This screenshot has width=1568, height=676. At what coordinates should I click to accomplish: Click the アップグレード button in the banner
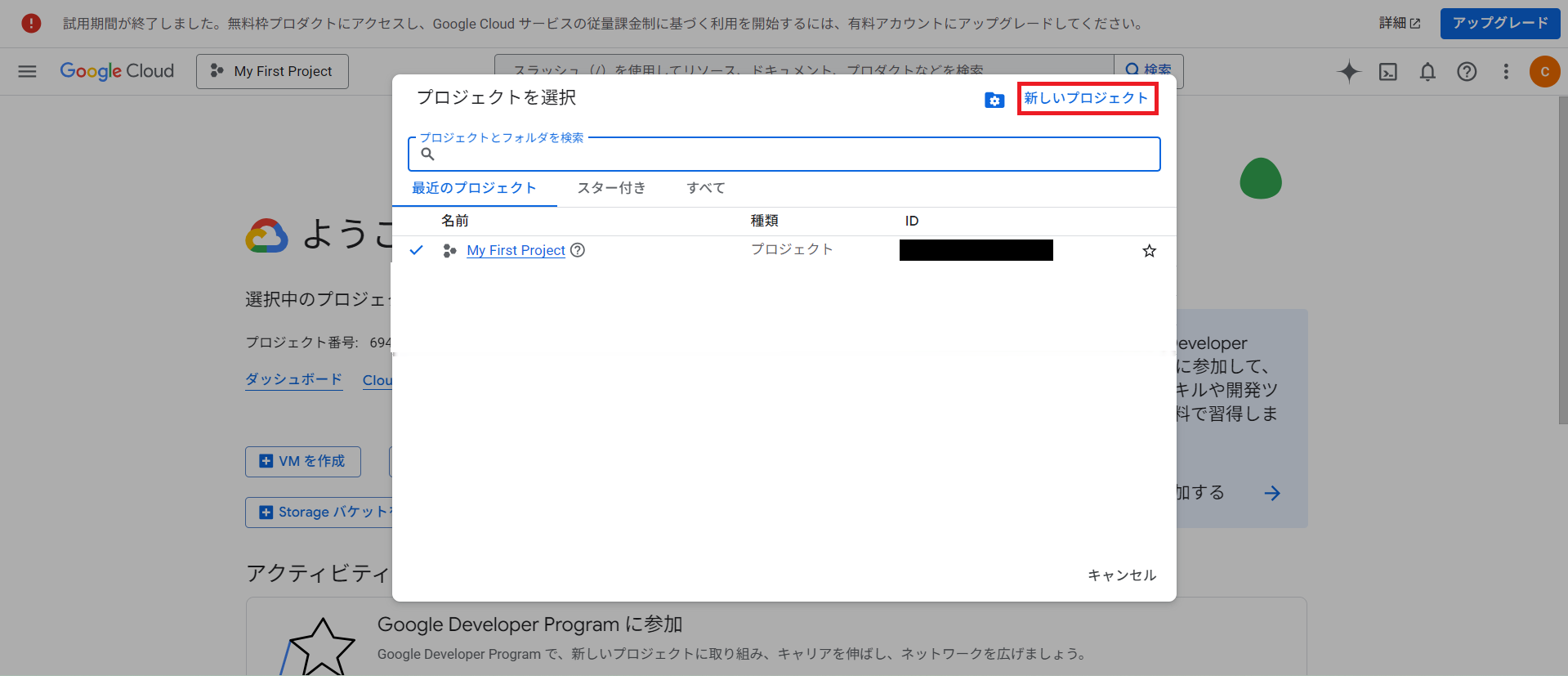point(1499,23)
